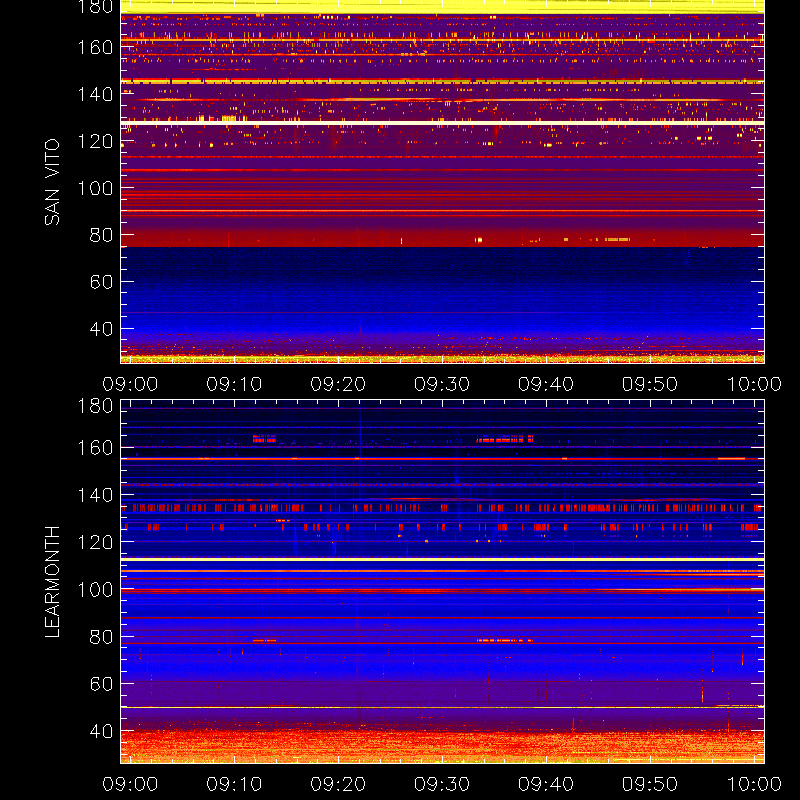Click 09:20 time label under San Vito plot
The image size is (800, 800).
click(338, 384)
